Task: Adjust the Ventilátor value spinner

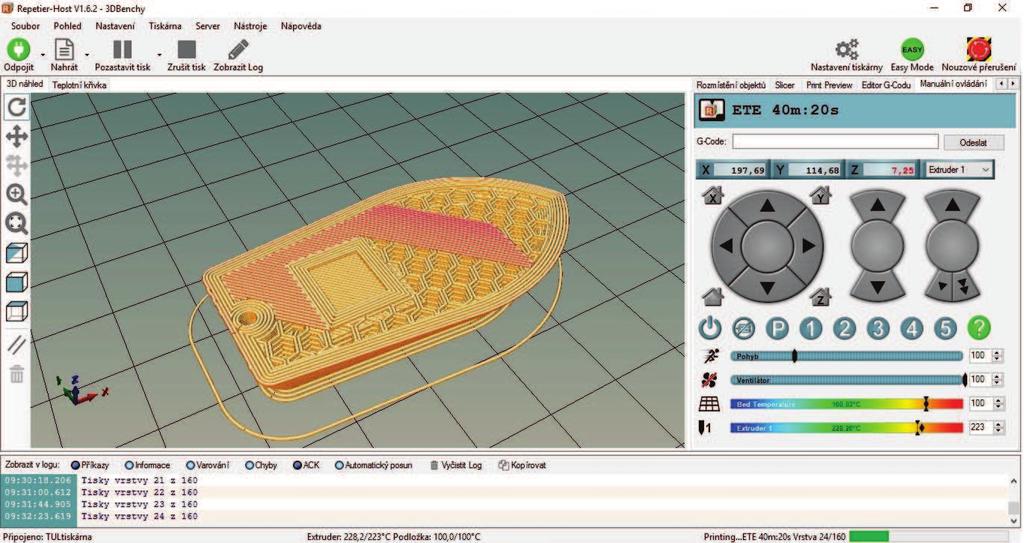Action: point(997,380)
